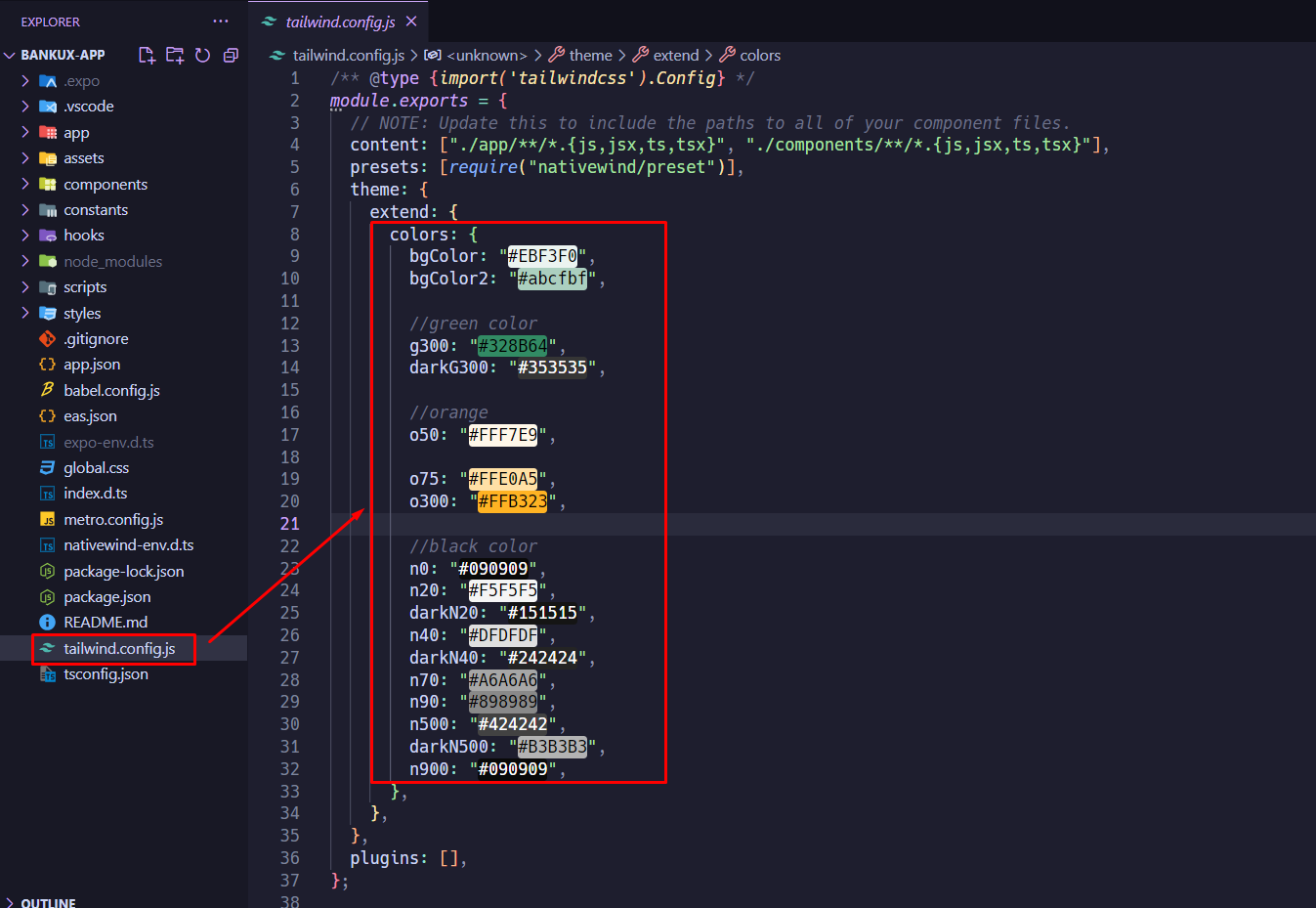This screenshot has width=1316, height=908.
Task: Close the tailwind.config.js tab
Action: (409, 21)
